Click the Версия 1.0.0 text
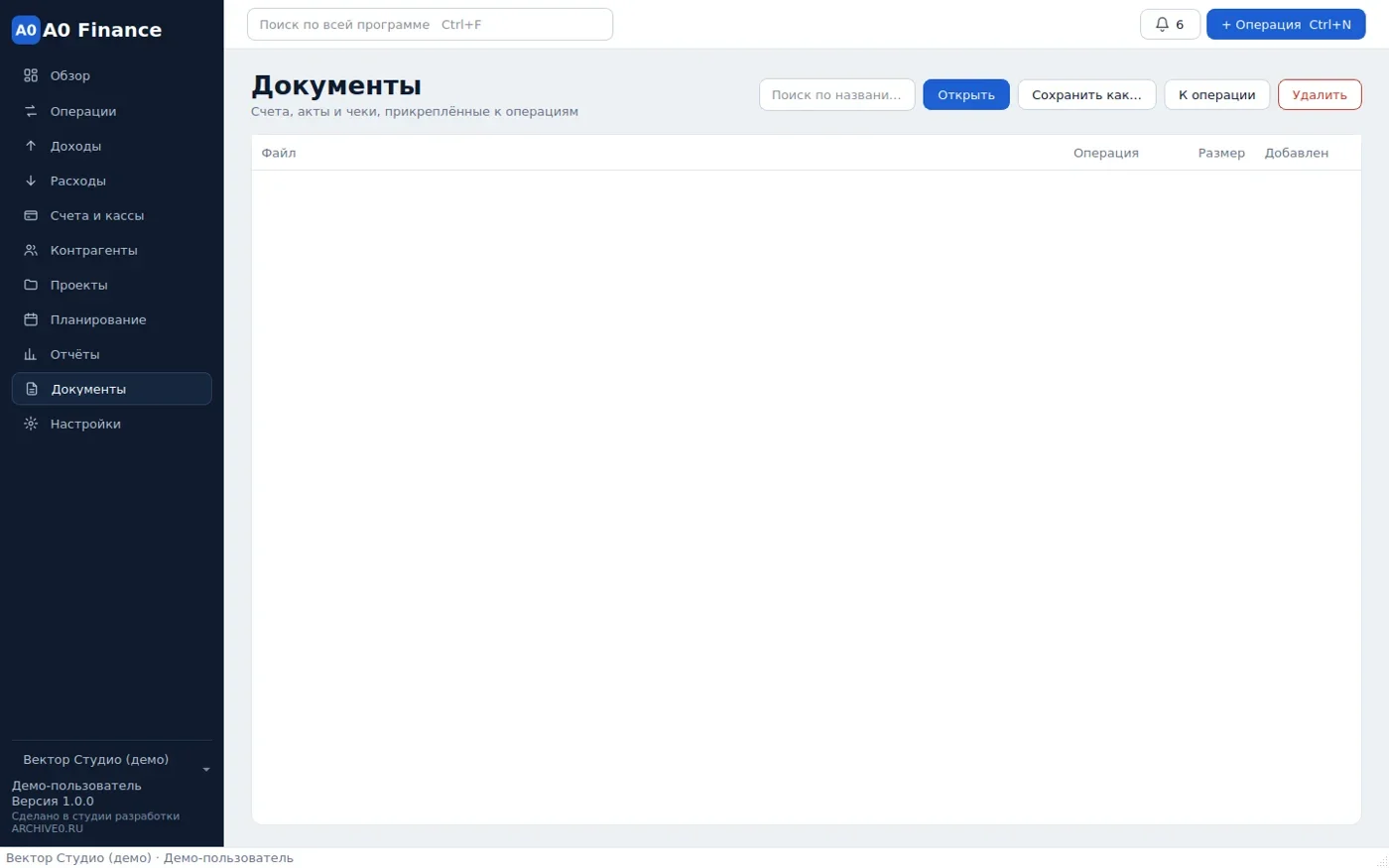Viewport: 1389px width, 868px height. coord(53,801)
